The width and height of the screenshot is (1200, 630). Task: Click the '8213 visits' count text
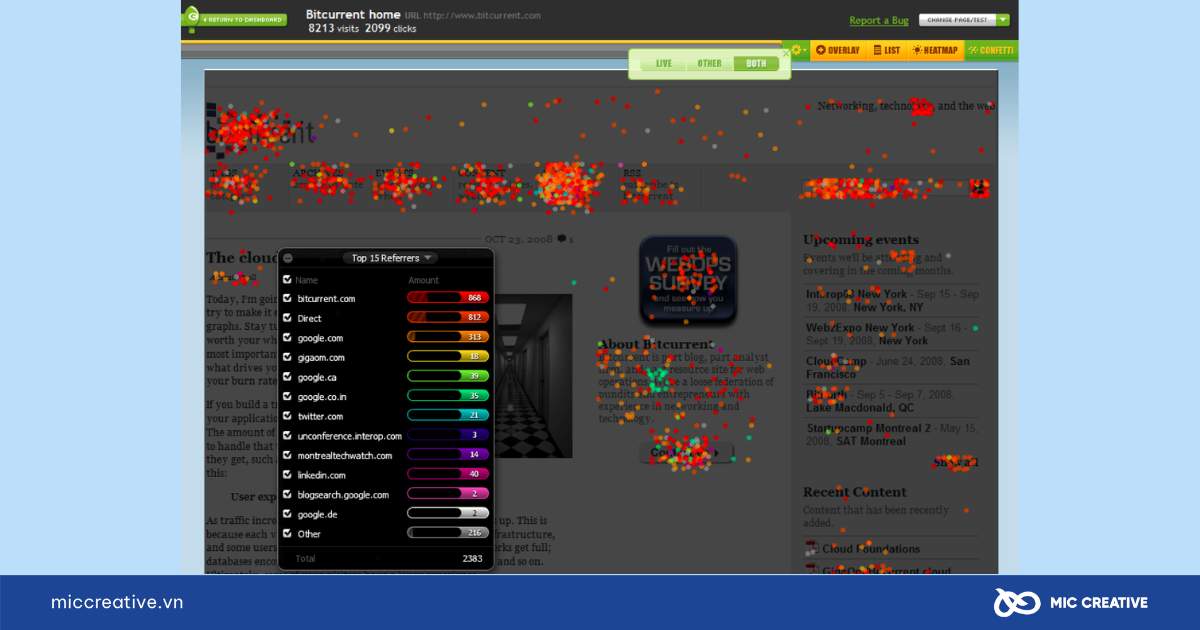pyautogui.click(x=334, y=28)
